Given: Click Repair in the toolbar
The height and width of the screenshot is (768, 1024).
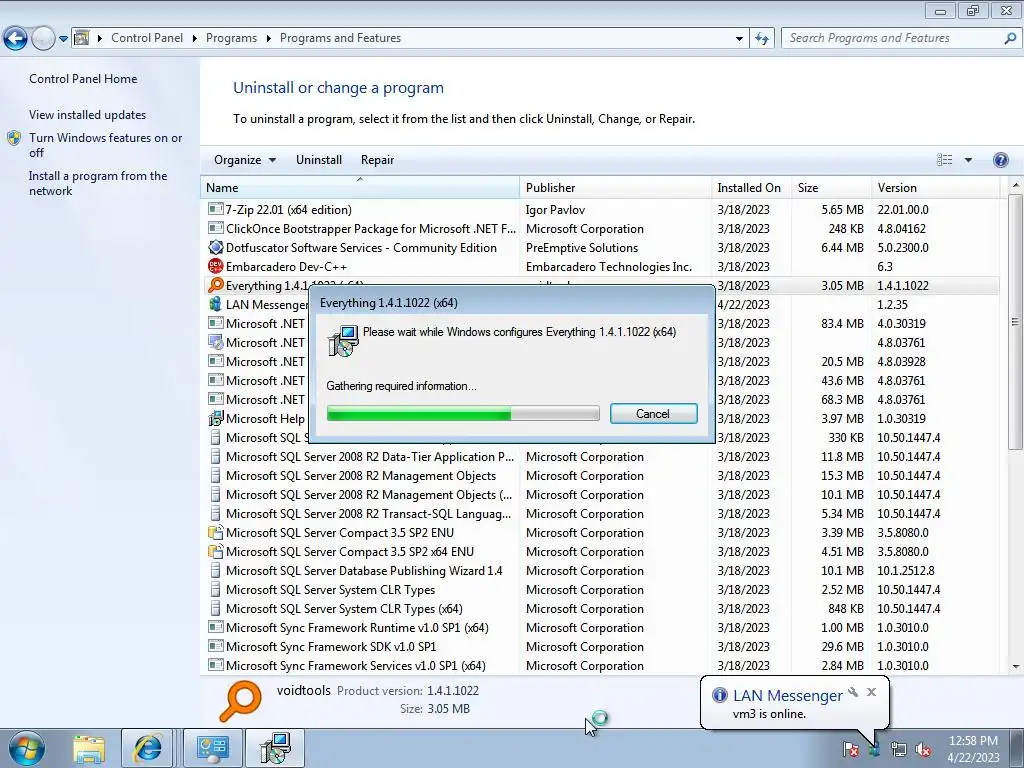Looking at the screenshot, I should coord(377,160).
